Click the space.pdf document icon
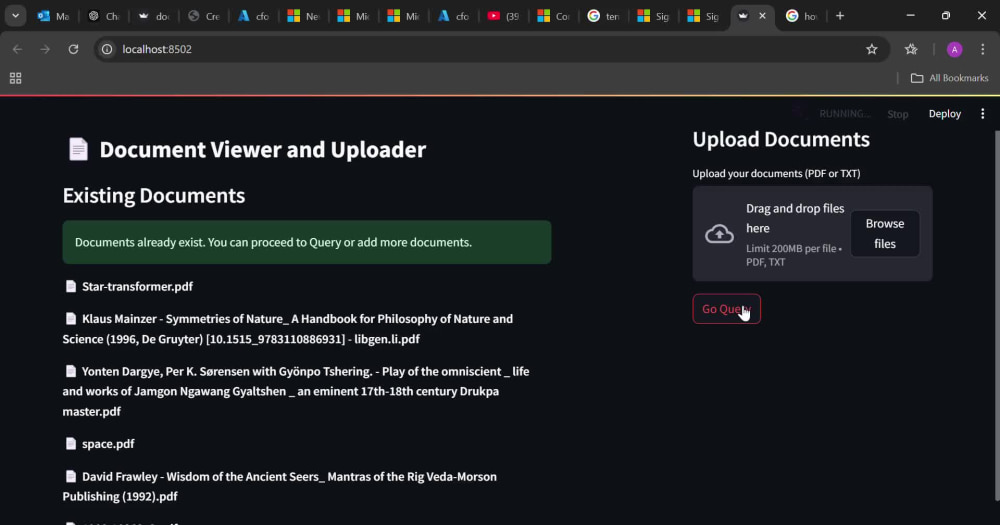The width and height of the screenshot is (1000, 525). pyautogui.click(x=71, y=443)
